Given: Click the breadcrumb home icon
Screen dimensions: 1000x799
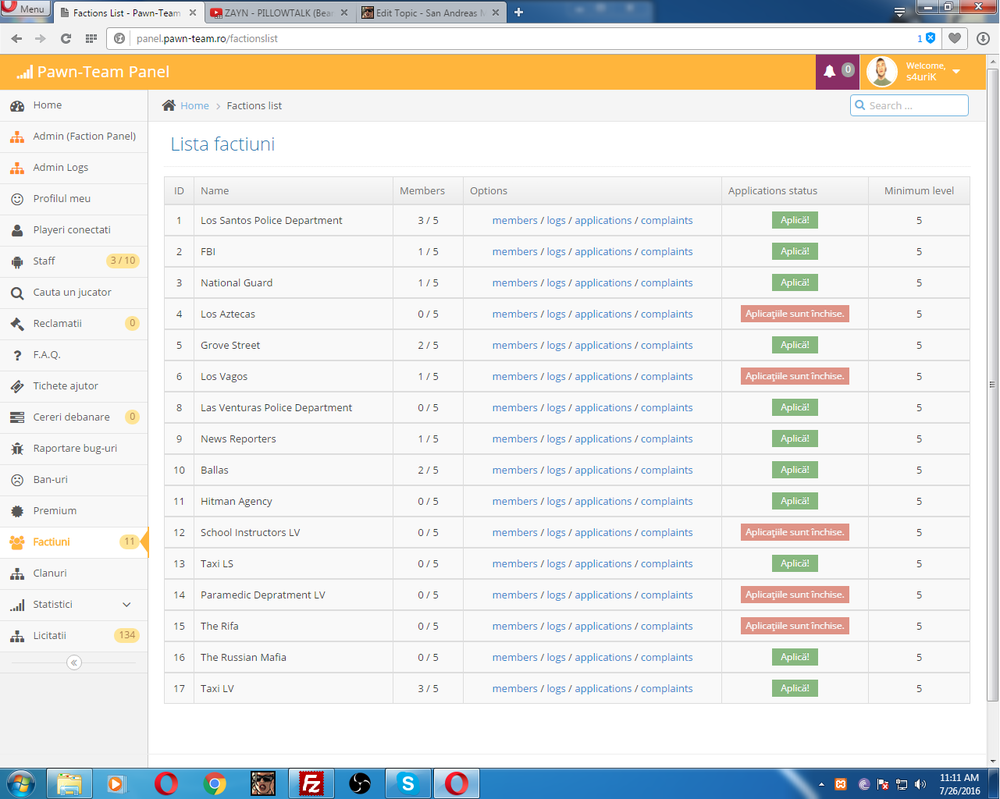Looking at the screenshot, I should (168, 105).
